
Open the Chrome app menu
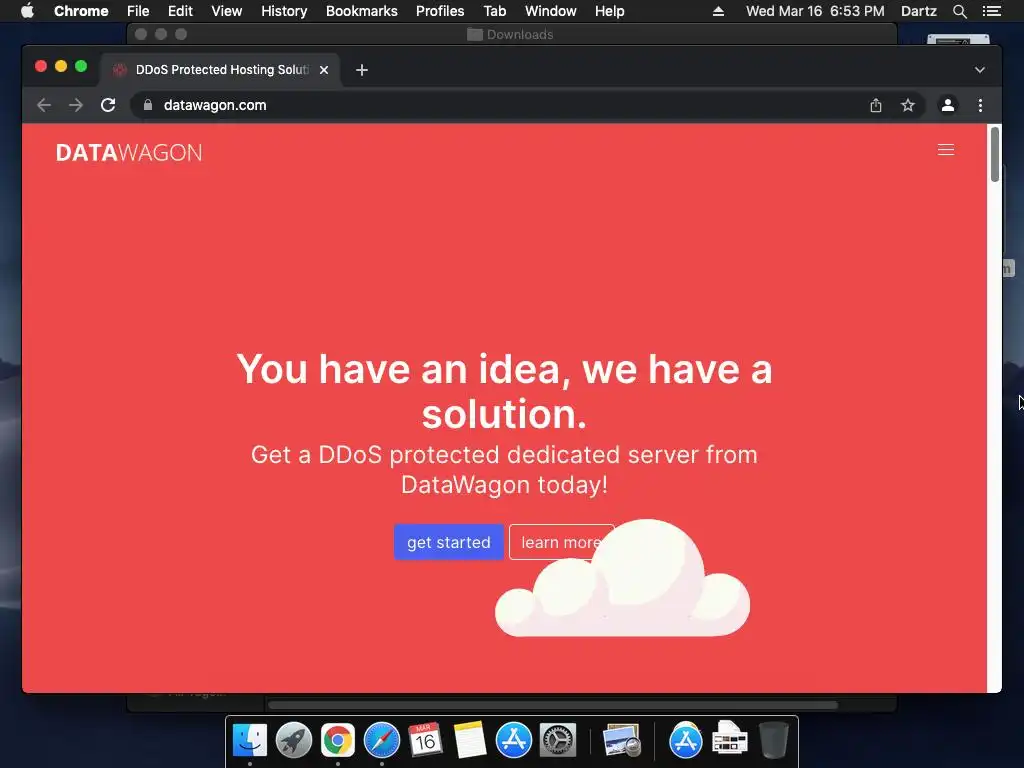click(x=81, y=11)
